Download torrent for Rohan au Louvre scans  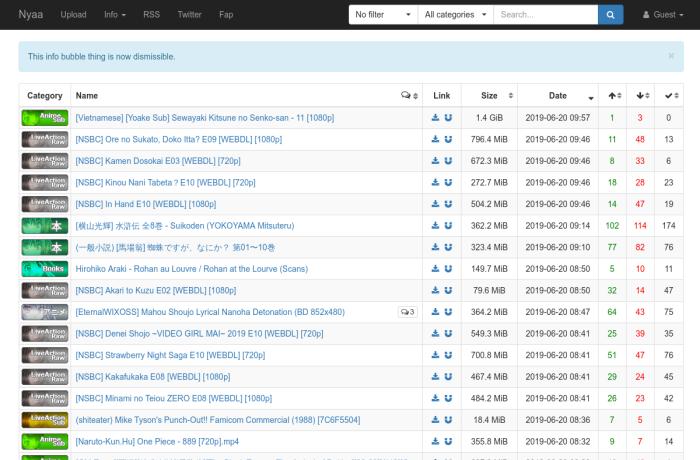pyautogui.click(x=435, y=269)
